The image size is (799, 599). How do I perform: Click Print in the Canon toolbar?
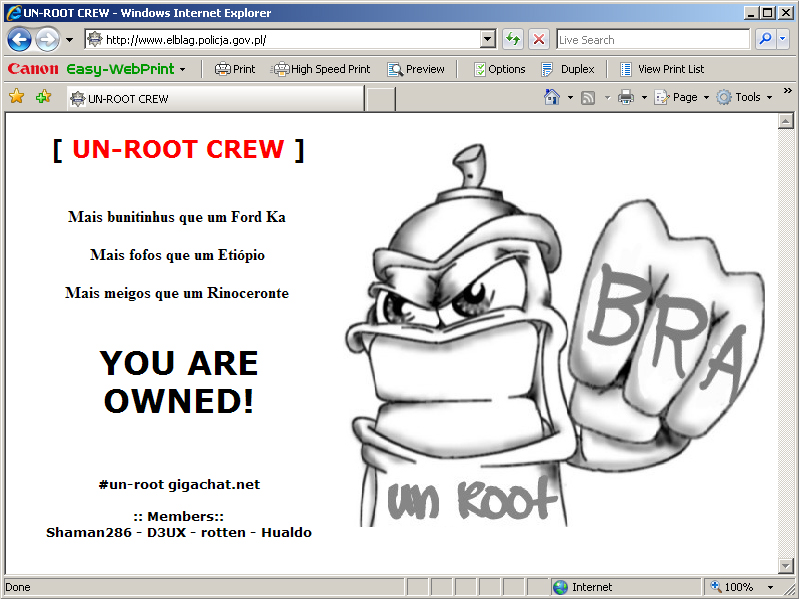235,69
